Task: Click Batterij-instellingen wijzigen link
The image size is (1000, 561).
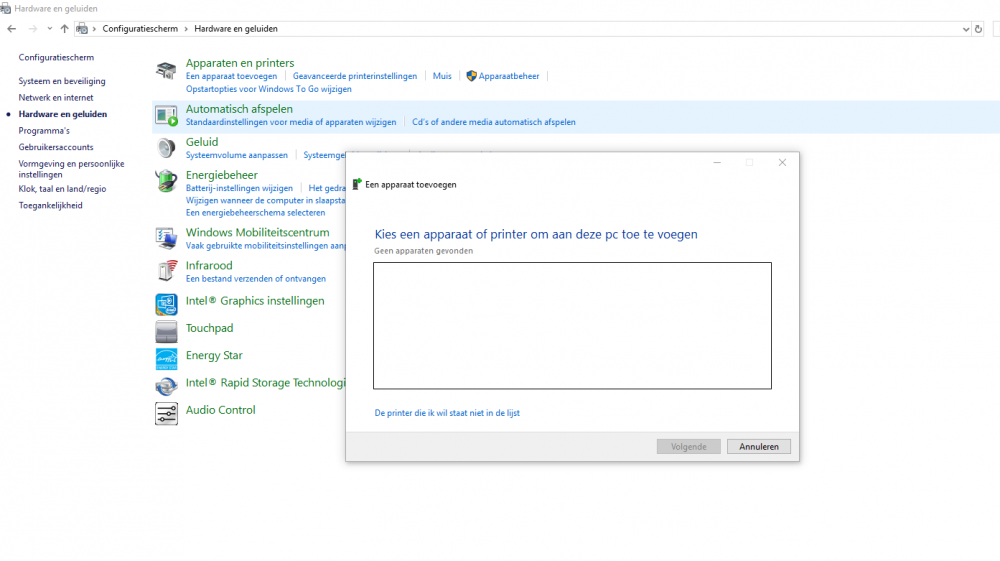Action: [x=239, y=188]
